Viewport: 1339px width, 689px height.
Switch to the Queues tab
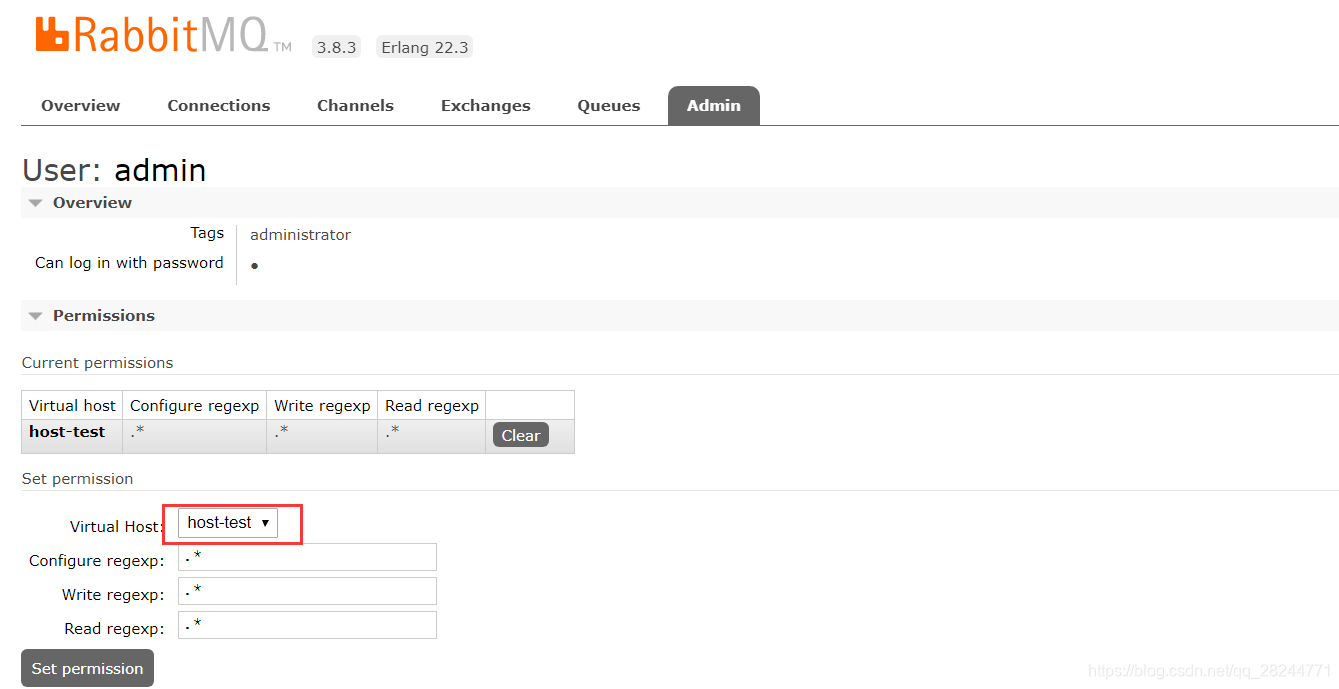click(609, 106)
